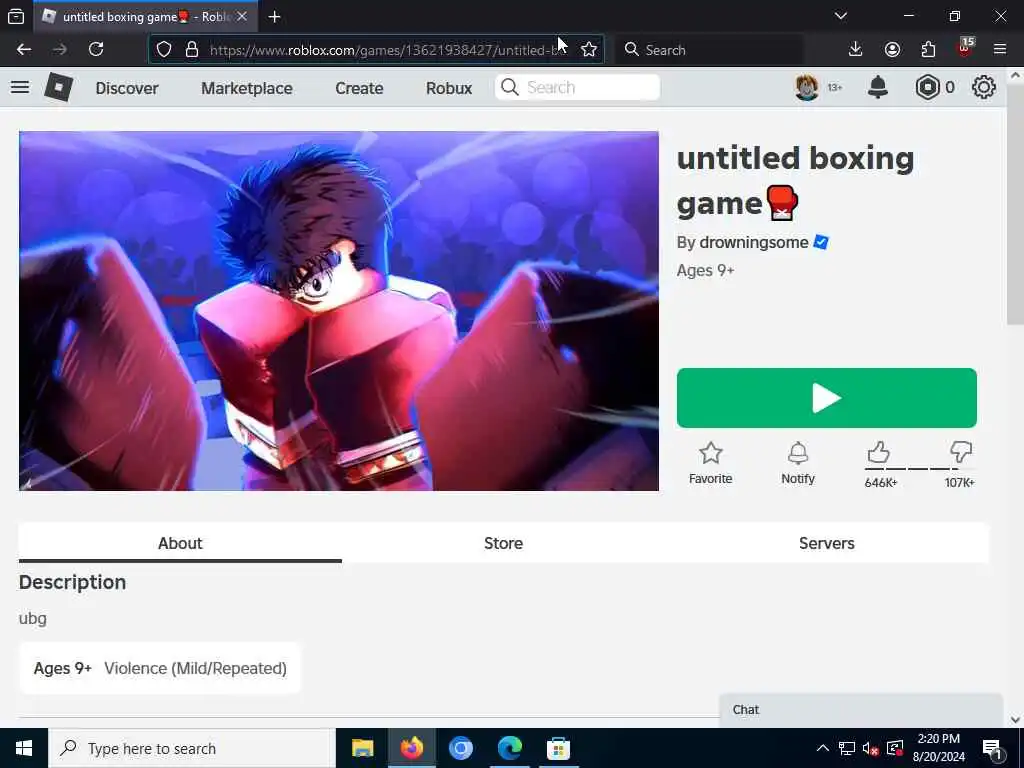Image resolution: width=1024 pixels, height=768 pixels.
Task: Open the Roblox settings gear
Action: pos(984,88)
